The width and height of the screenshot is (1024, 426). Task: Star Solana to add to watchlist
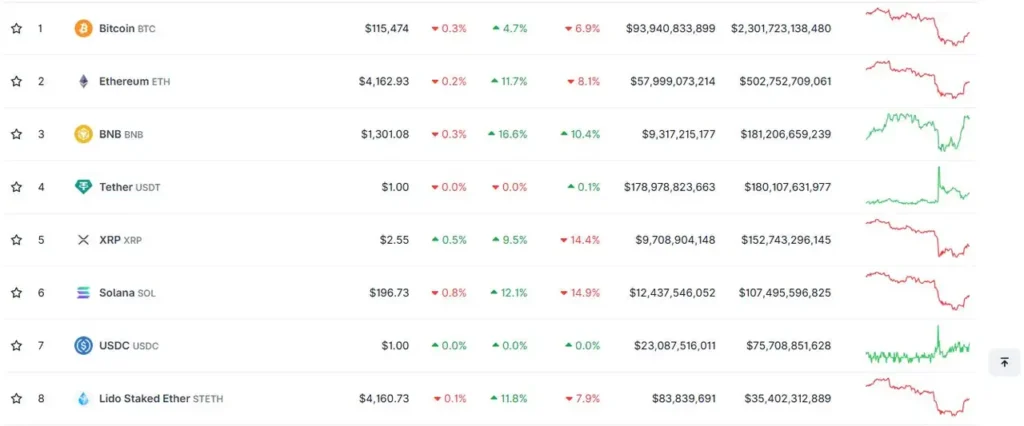[x=16, y=293]
